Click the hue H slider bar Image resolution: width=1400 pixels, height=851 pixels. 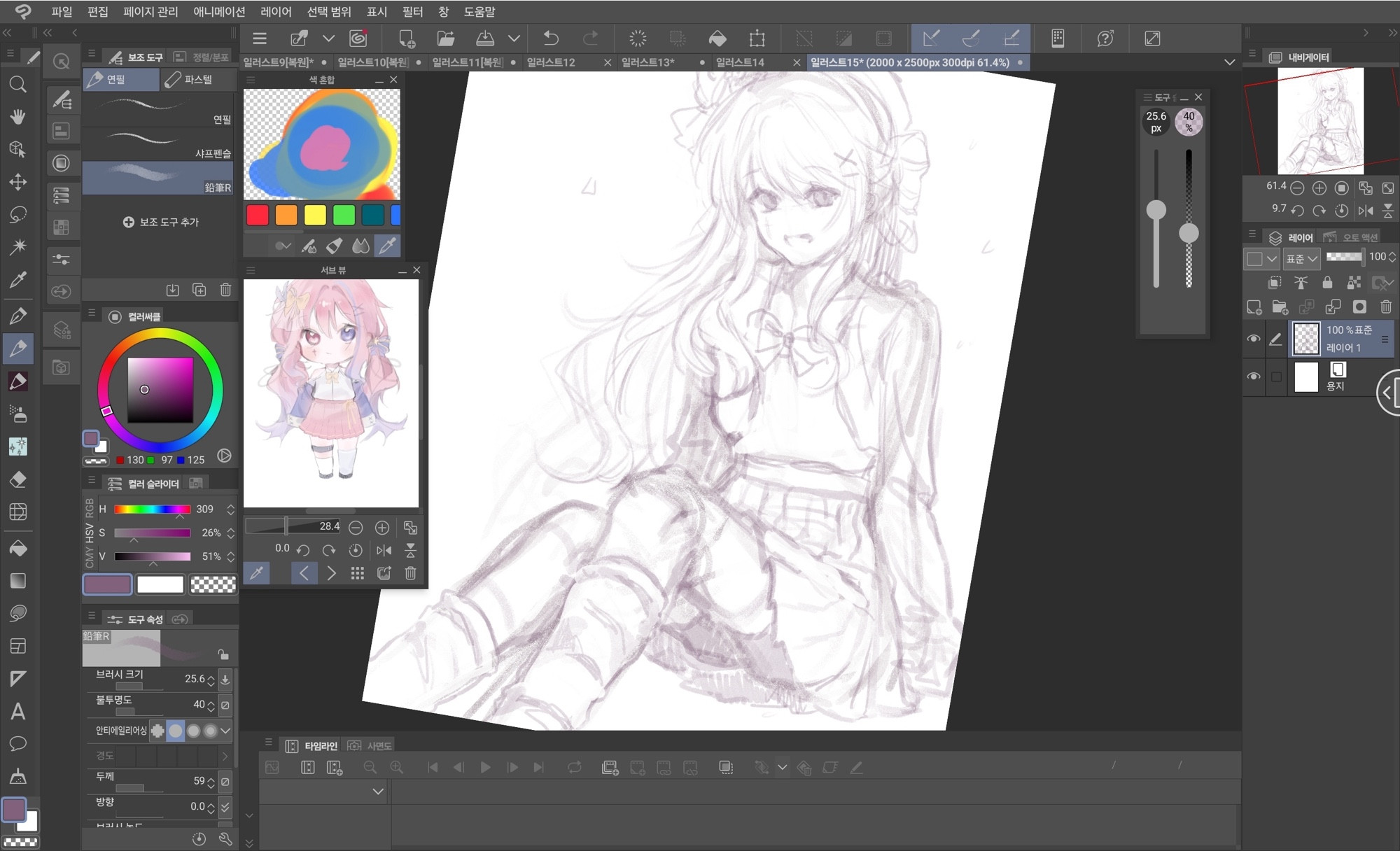(x=152, y=509)
